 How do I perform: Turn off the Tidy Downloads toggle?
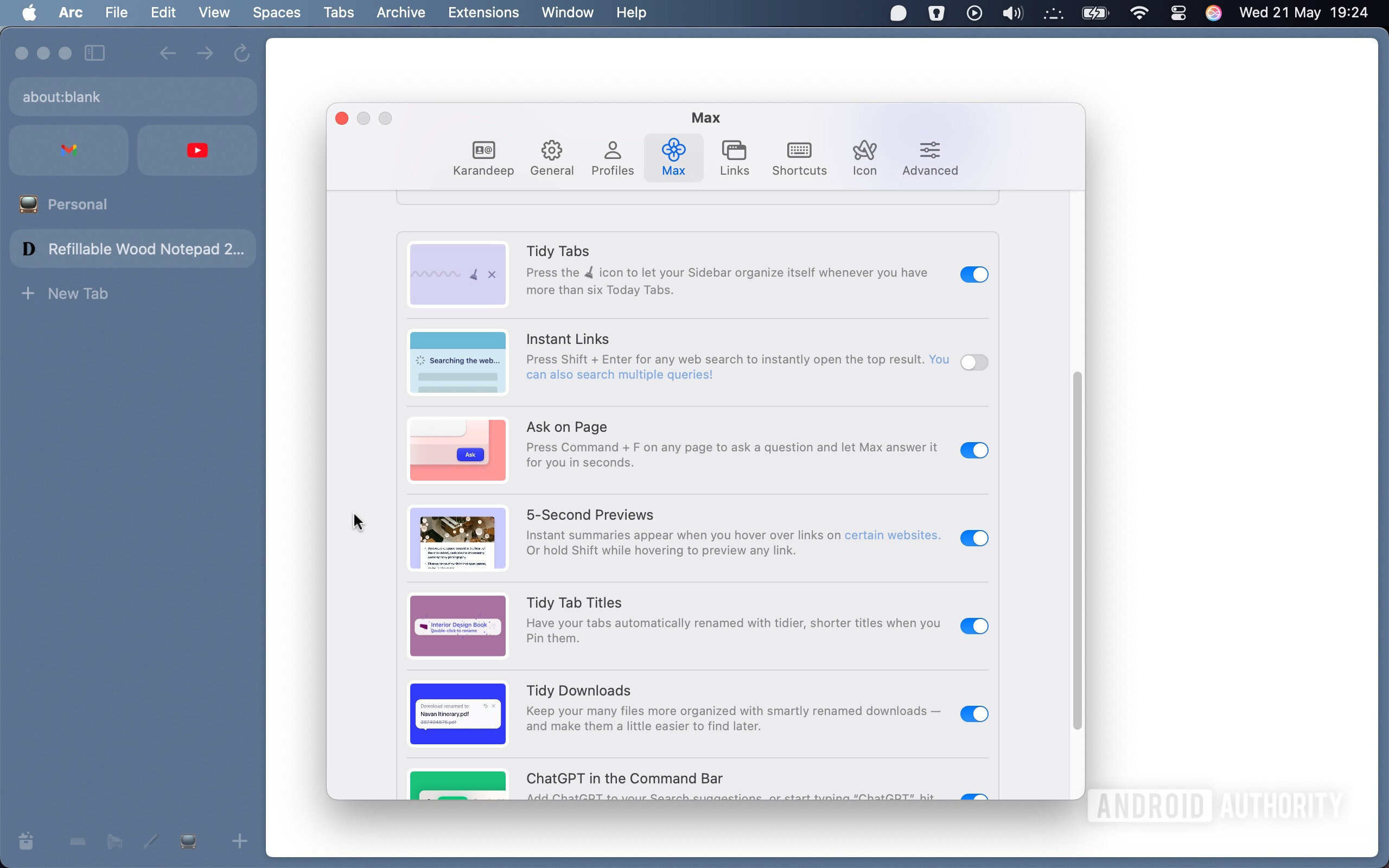pyautogui.click(x=973, y=713)
